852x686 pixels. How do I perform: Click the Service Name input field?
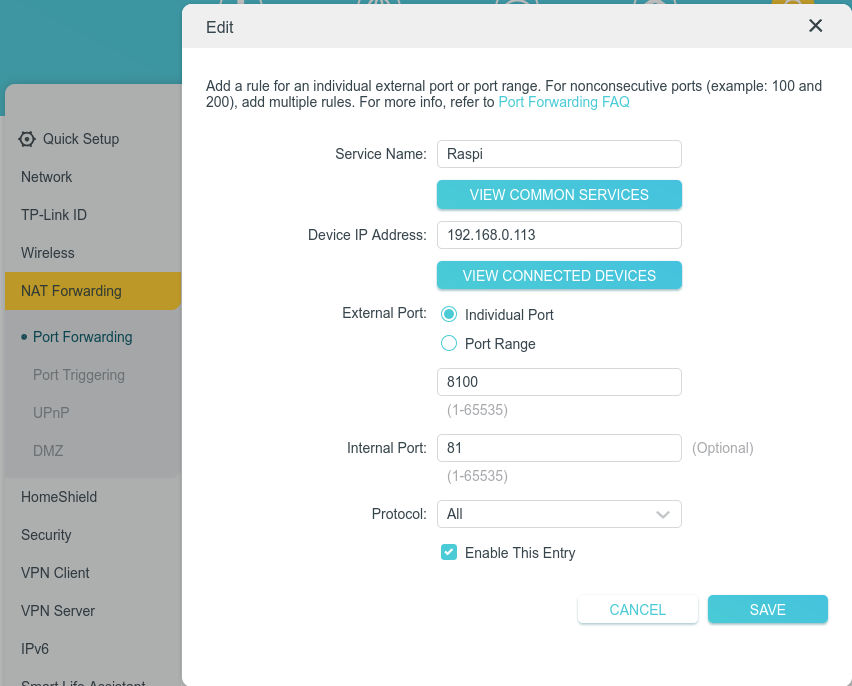[x=559, y=154]
